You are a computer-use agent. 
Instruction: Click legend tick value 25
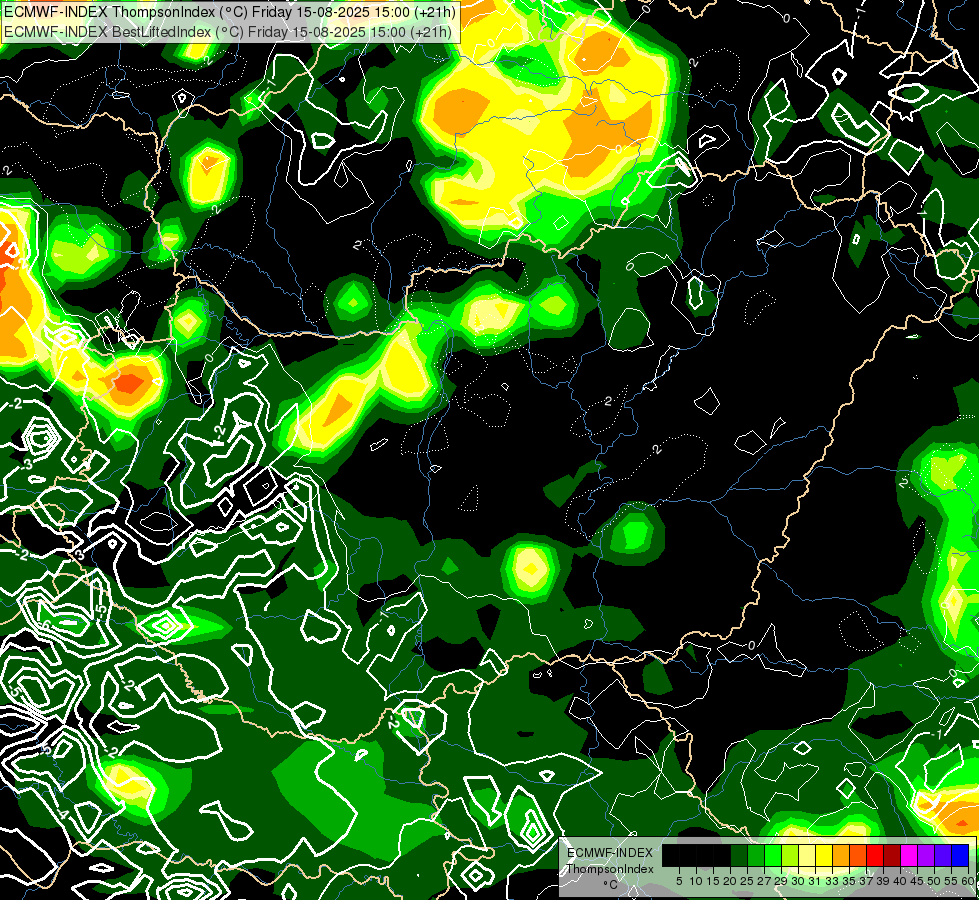click(x=747, y=881)
